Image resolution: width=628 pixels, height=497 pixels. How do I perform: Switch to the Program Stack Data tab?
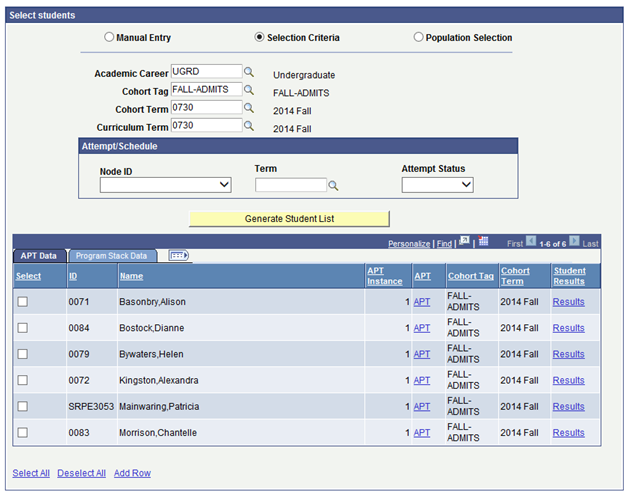point(111,256)
